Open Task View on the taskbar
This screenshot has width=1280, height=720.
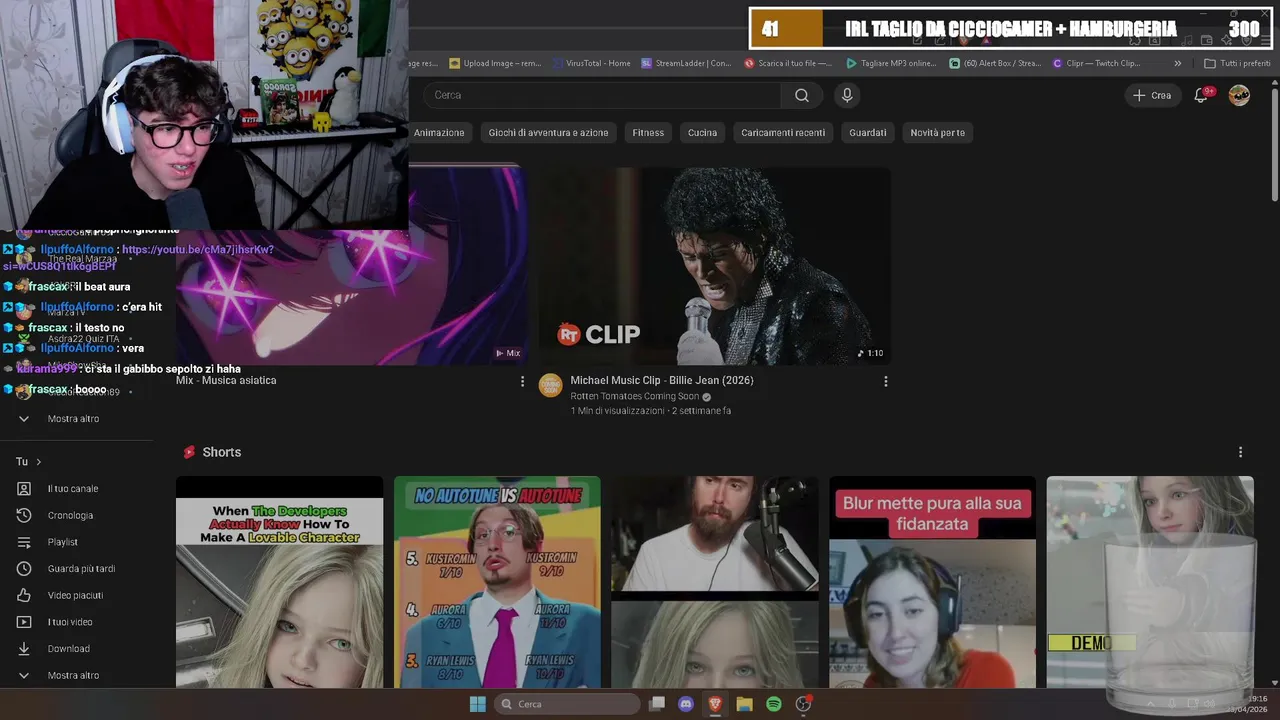[657, 704]
